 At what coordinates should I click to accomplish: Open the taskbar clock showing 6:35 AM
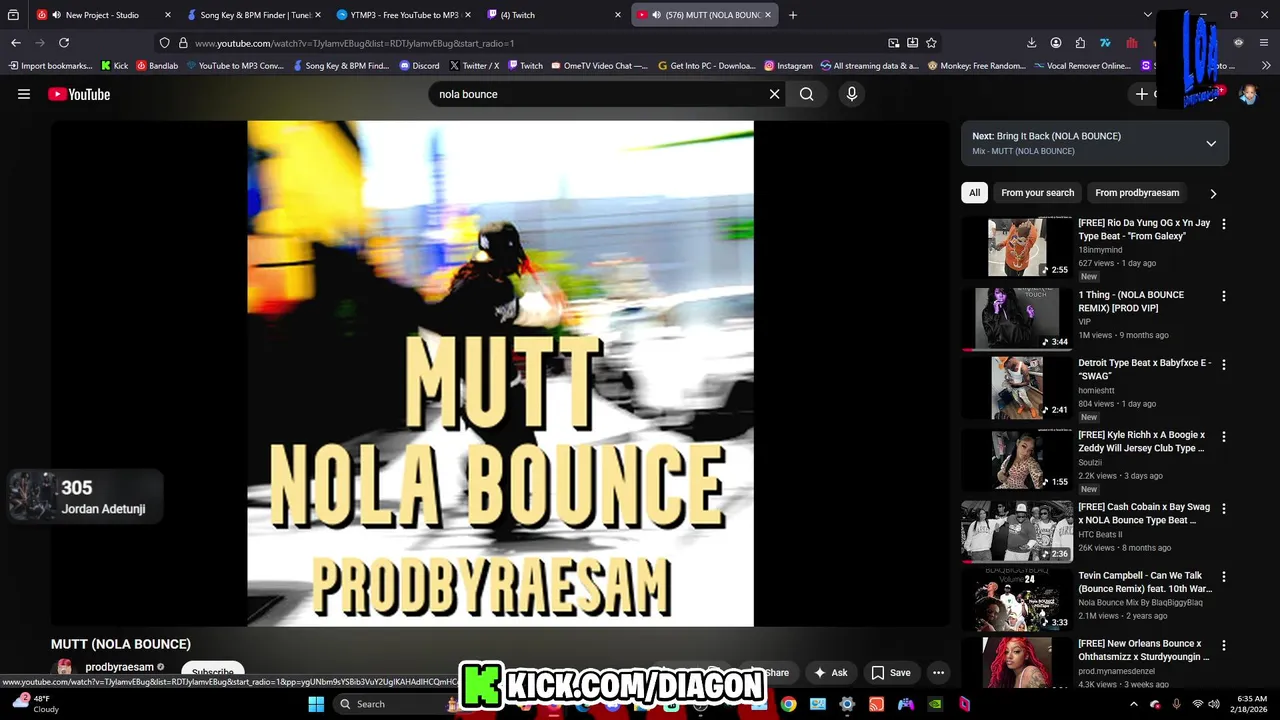point(1251,704)
